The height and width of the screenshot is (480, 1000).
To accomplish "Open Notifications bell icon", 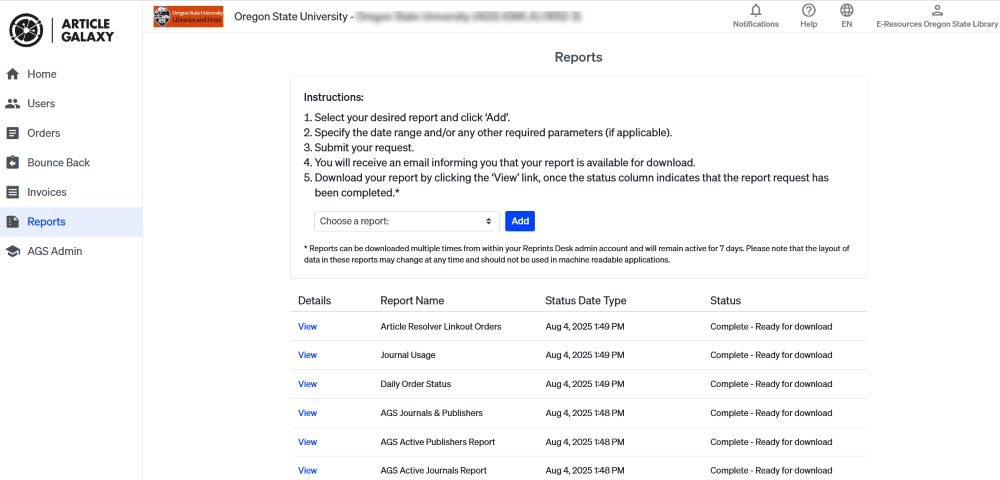I will (755, 11).
